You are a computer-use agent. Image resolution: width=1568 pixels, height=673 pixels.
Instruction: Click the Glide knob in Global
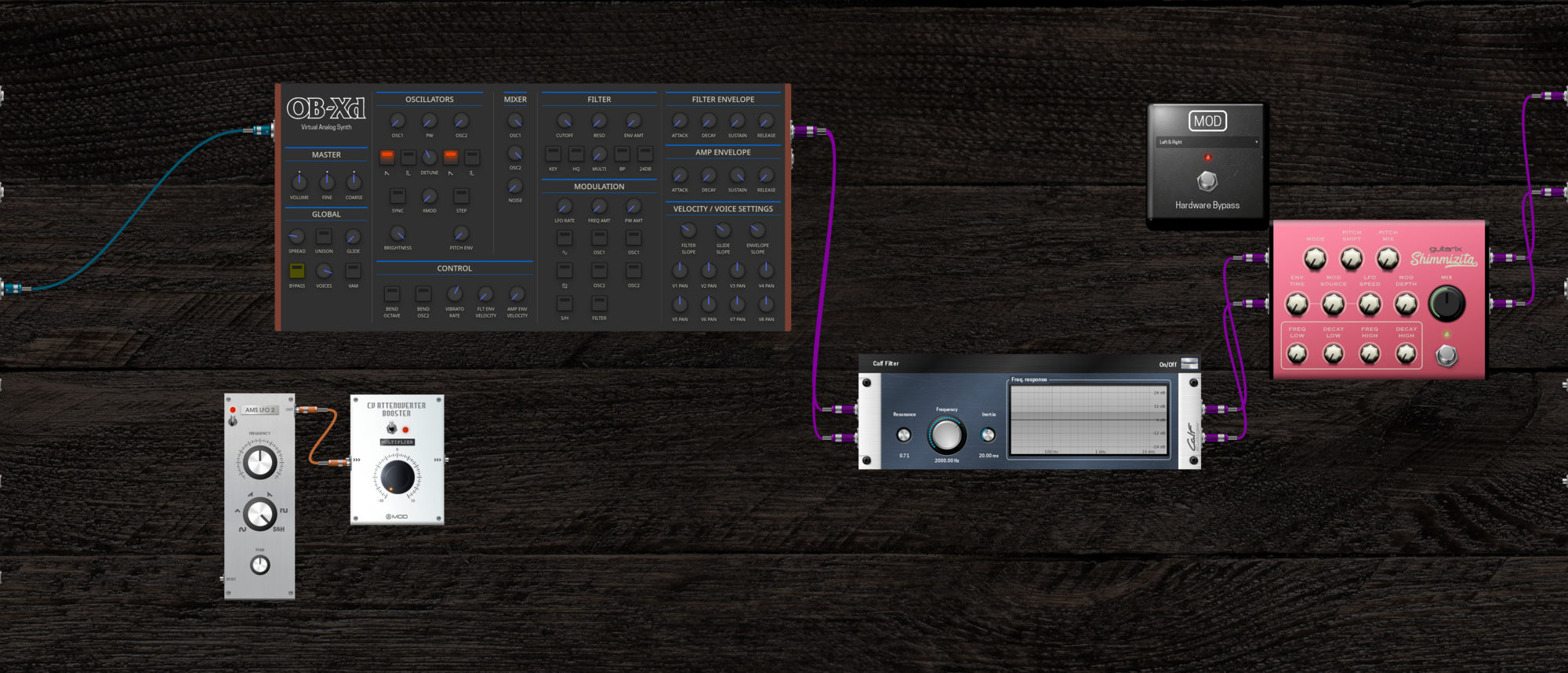354,236
